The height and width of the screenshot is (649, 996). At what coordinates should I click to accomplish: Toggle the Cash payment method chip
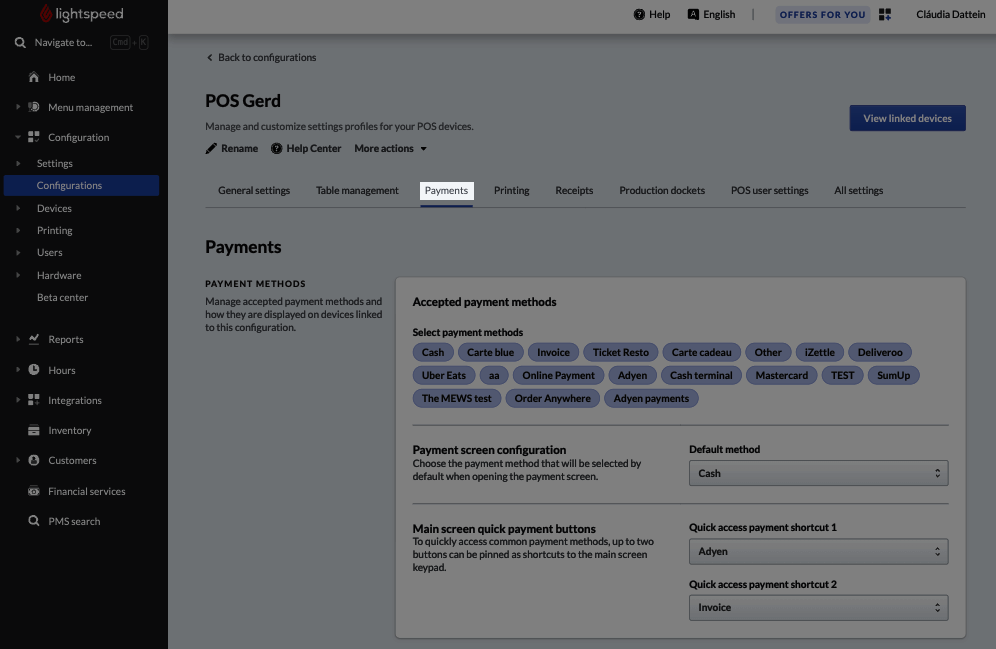point(433,352)
